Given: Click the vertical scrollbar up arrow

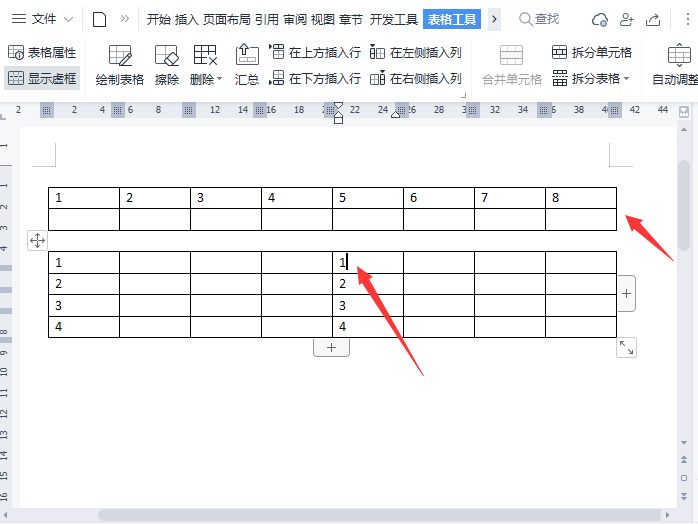Looking at the screenshot, I should (x=684, y=130).
